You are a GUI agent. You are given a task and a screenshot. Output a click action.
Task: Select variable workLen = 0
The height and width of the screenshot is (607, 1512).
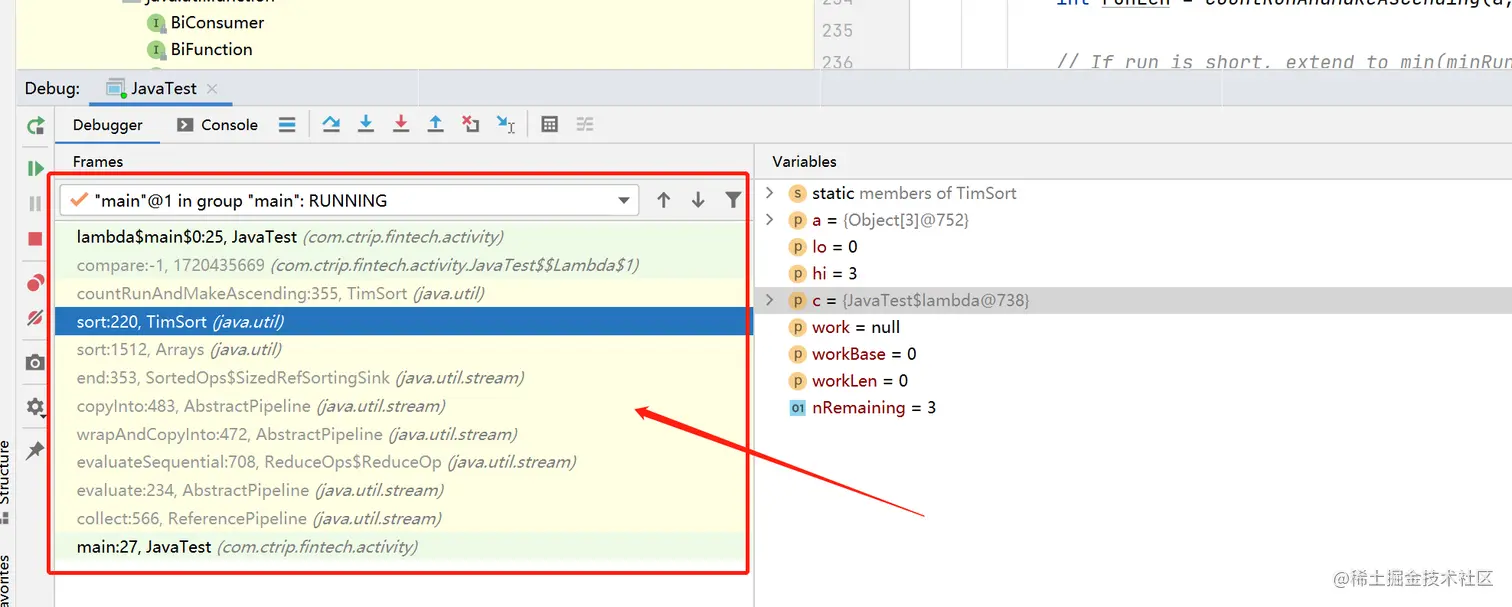pos(1133,381)
